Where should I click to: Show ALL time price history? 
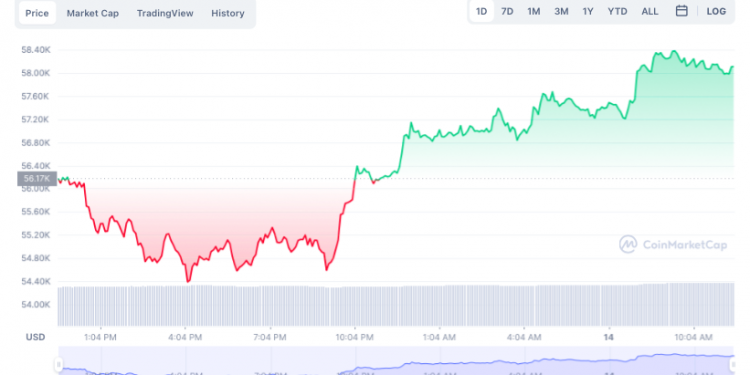[650, 11]
